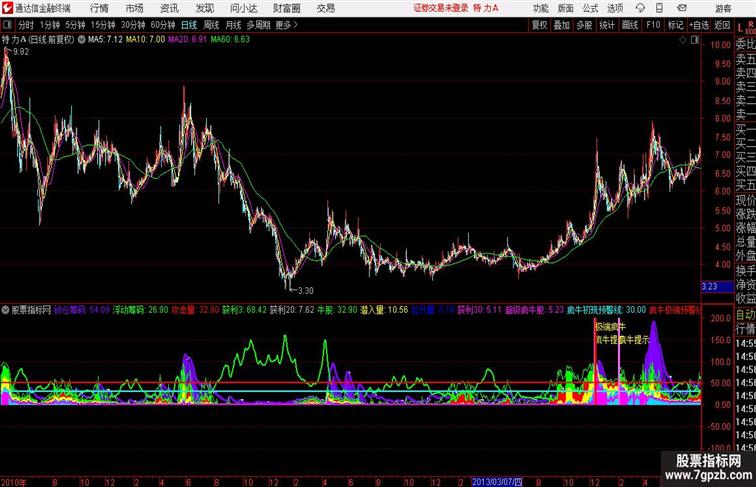
Task: Open the 发现 menu
Action: pyautogui.click(x=204, y=8)
